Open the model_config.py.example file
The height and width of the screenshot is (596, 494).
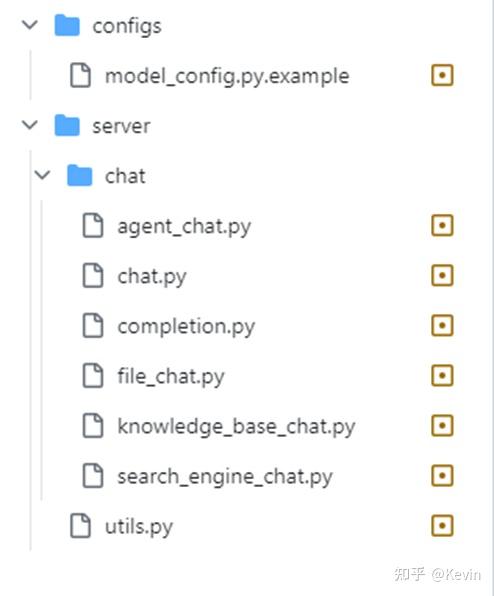(x=227, y=76)
